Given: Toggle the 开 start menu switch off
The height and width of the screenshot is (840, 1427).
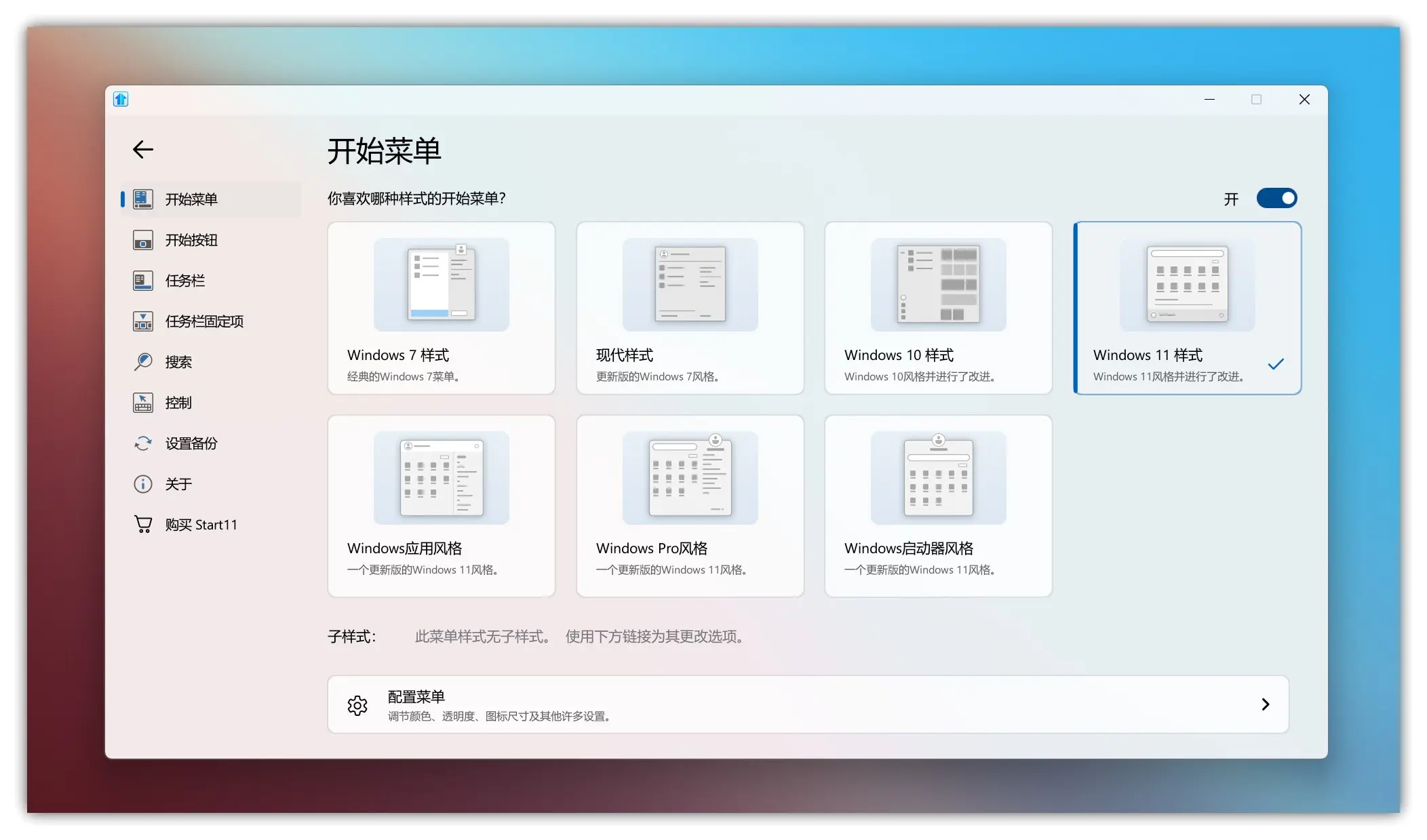Looking at the screenshot, I should (x=1276, y=199).
